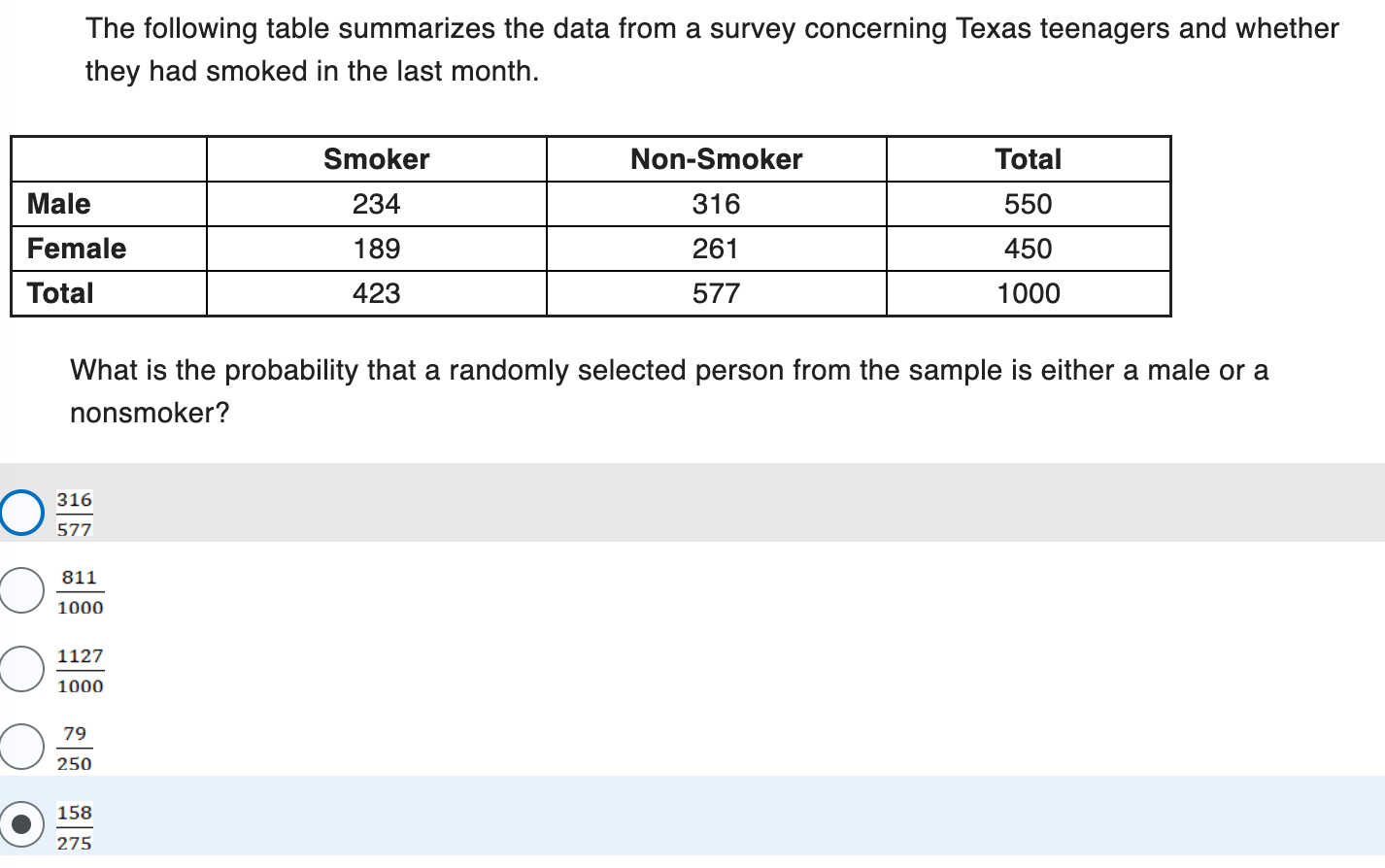The height and width of the screenshot is (868, 1385).
Task: Click the Total row label
Action: coord(59,292)
